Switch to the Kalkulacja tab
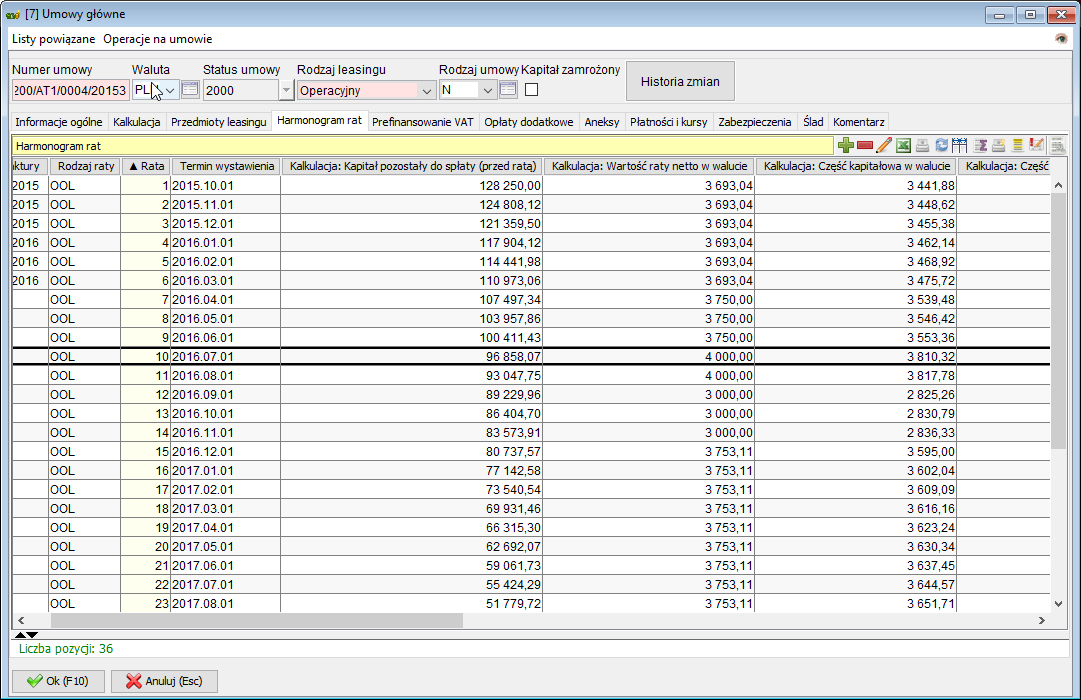1081x700 pixels. tap(137, 122)
